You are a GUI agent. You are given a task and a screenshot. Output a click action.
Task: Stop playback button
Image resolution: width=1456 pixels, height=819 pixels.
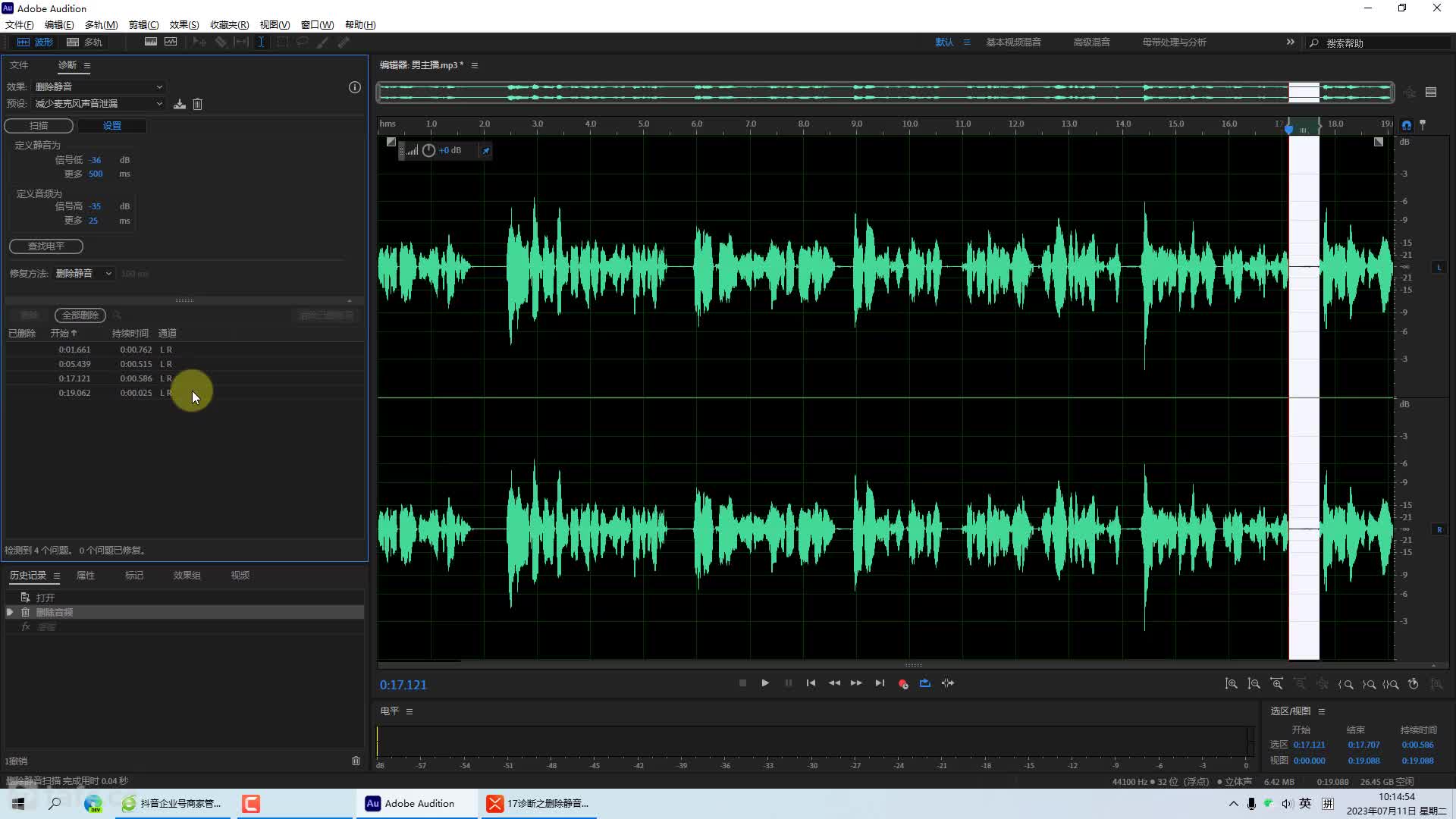742,683
